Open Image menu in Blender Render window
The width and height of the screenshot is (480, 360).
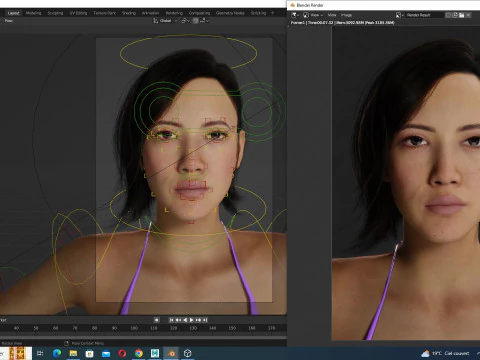346,15
